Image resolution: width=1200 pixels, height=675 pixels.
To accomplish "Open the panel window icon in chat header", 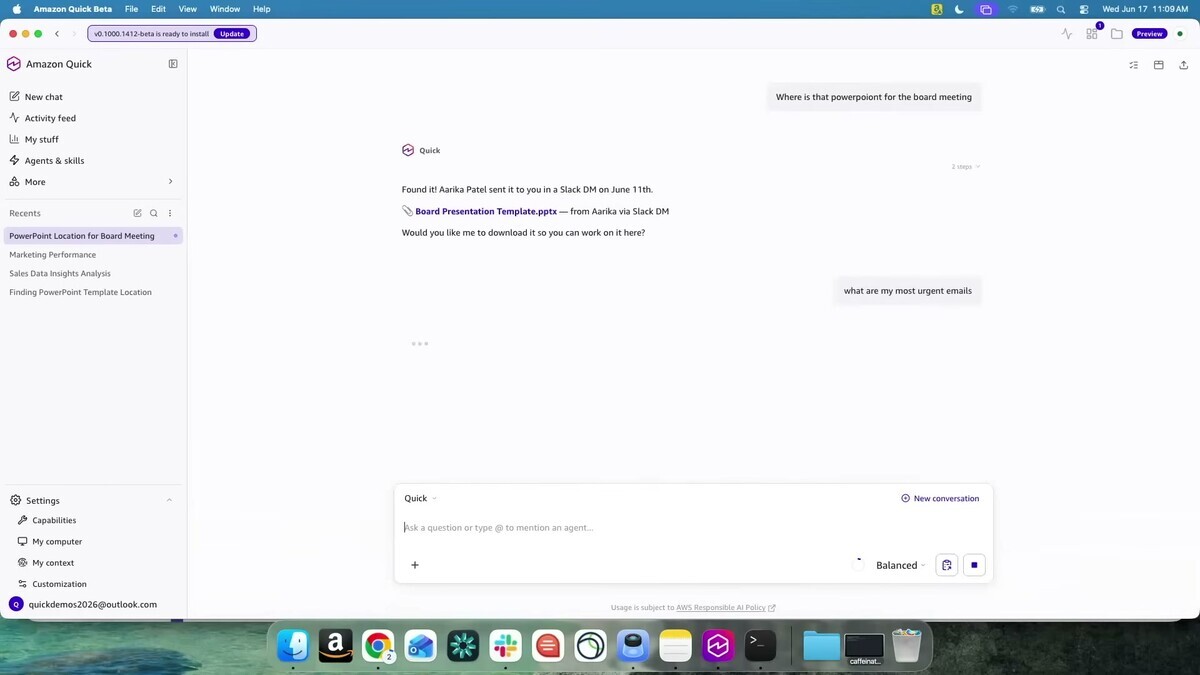I will click(x=1158, y=65).
